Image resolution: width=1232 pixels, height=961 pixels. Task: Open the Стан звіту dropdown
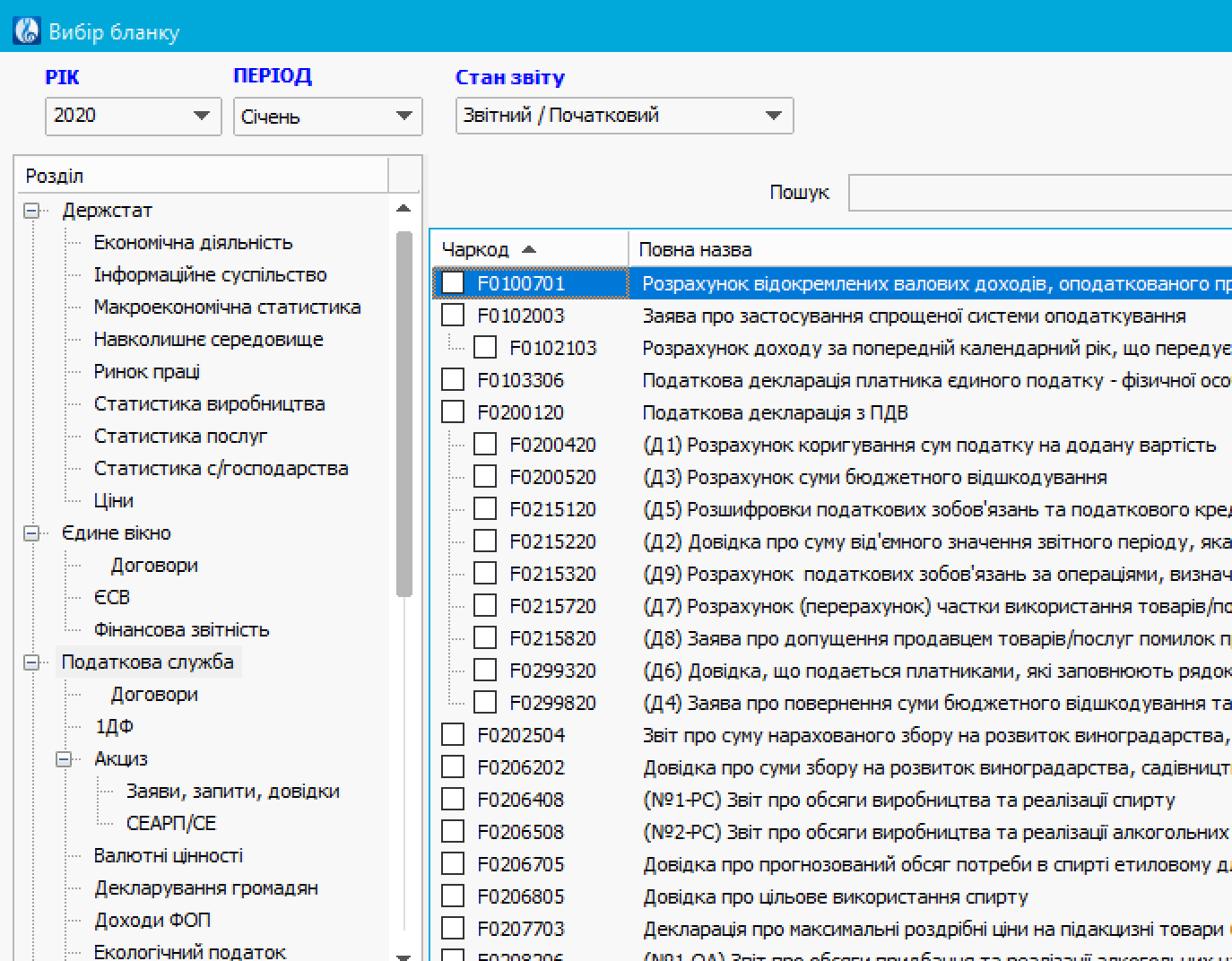773,116
